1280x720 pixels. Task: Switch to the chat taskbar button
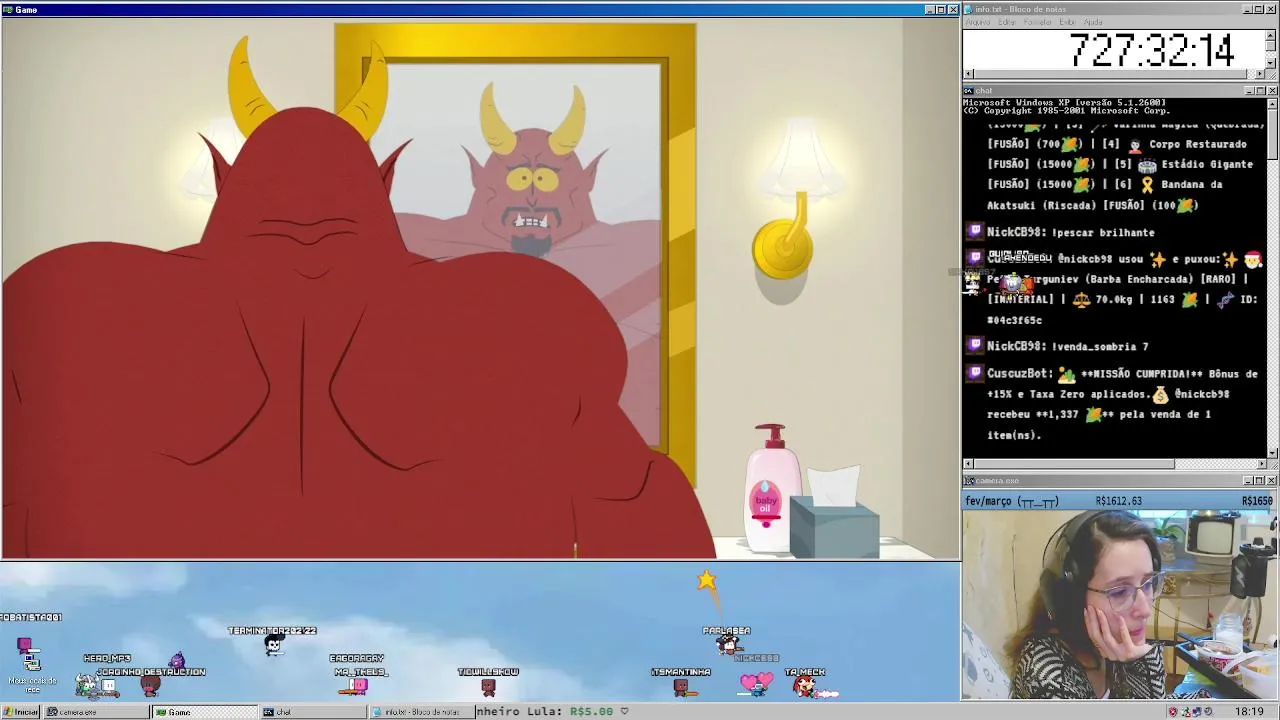tap(313, 712)
